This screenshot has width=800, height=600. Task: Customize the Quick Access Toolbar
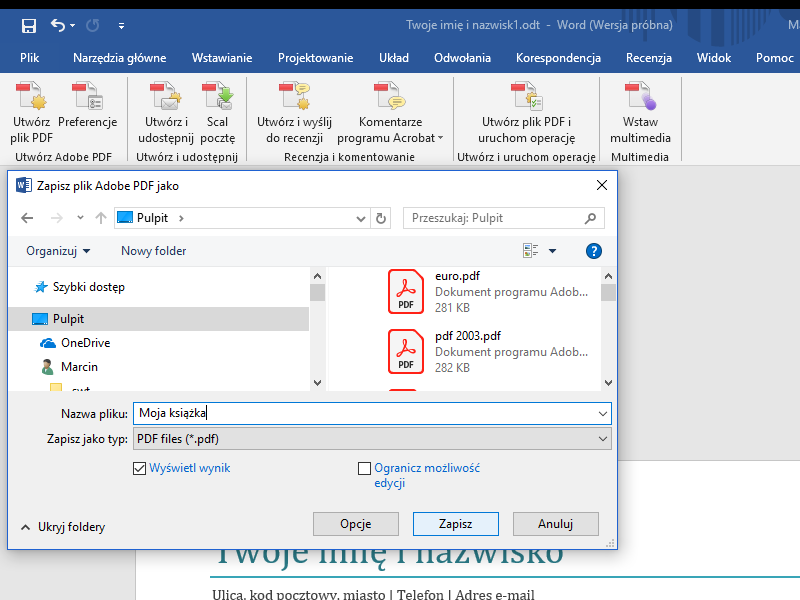[121, 26]
